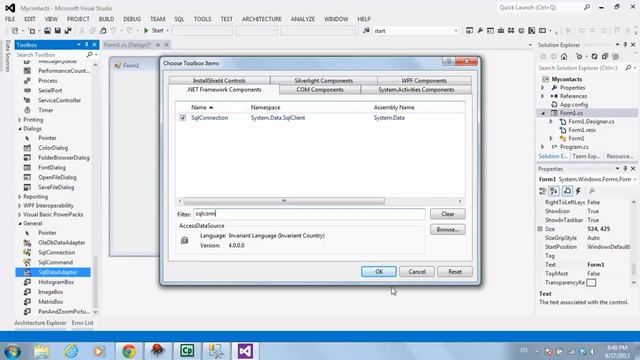Select the SerialPort toolbox item

pos(50,90)
